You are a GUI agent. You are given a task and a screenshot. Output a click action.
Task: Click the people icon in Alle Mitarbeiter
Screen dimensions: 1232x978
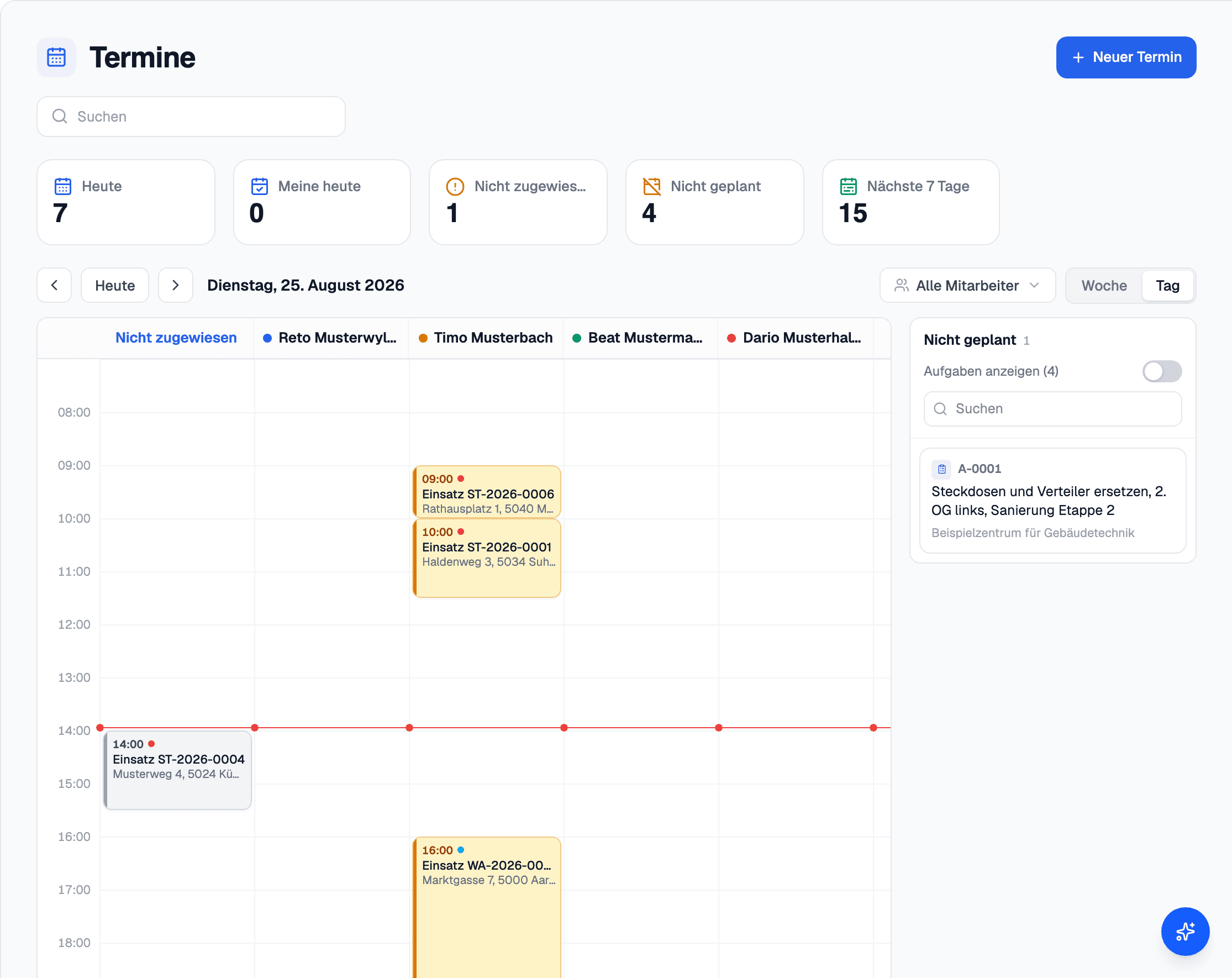902,285
